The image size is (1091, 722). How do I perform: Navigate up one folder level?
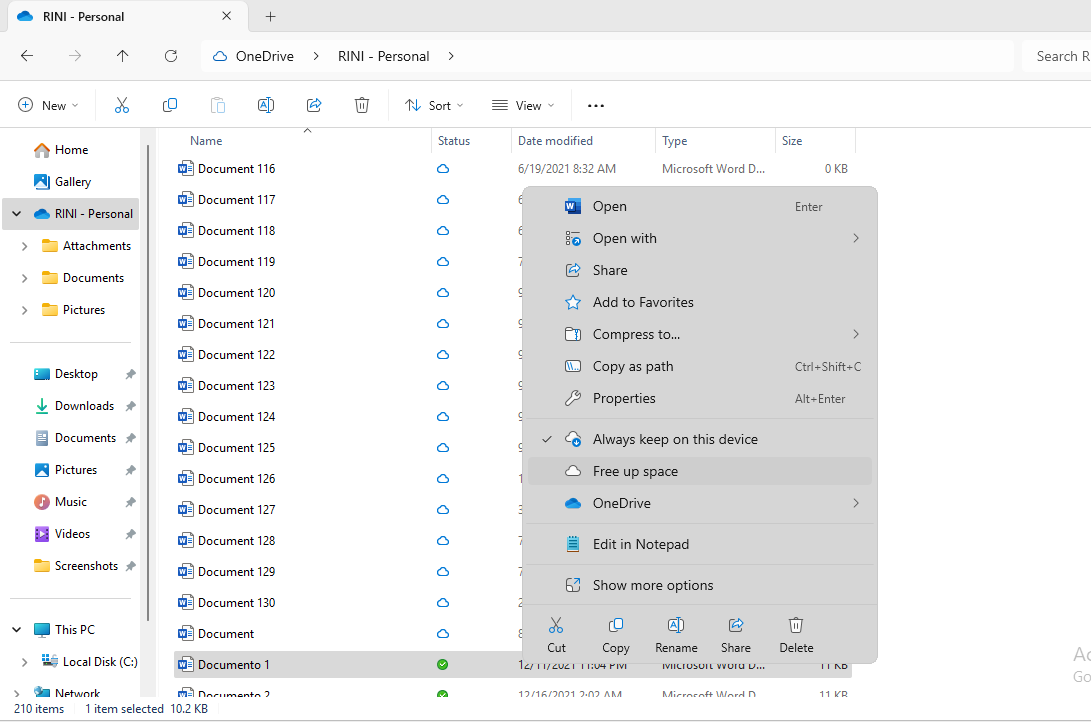click(123, 56)
